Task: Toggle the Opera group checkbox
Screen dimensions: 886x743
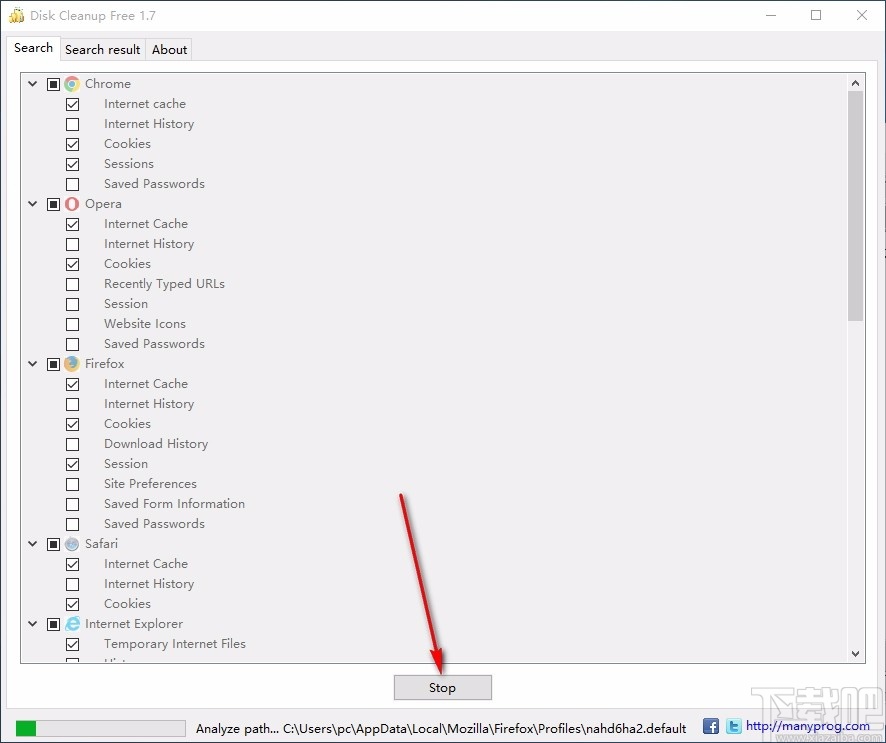Action: pos(53,204)
